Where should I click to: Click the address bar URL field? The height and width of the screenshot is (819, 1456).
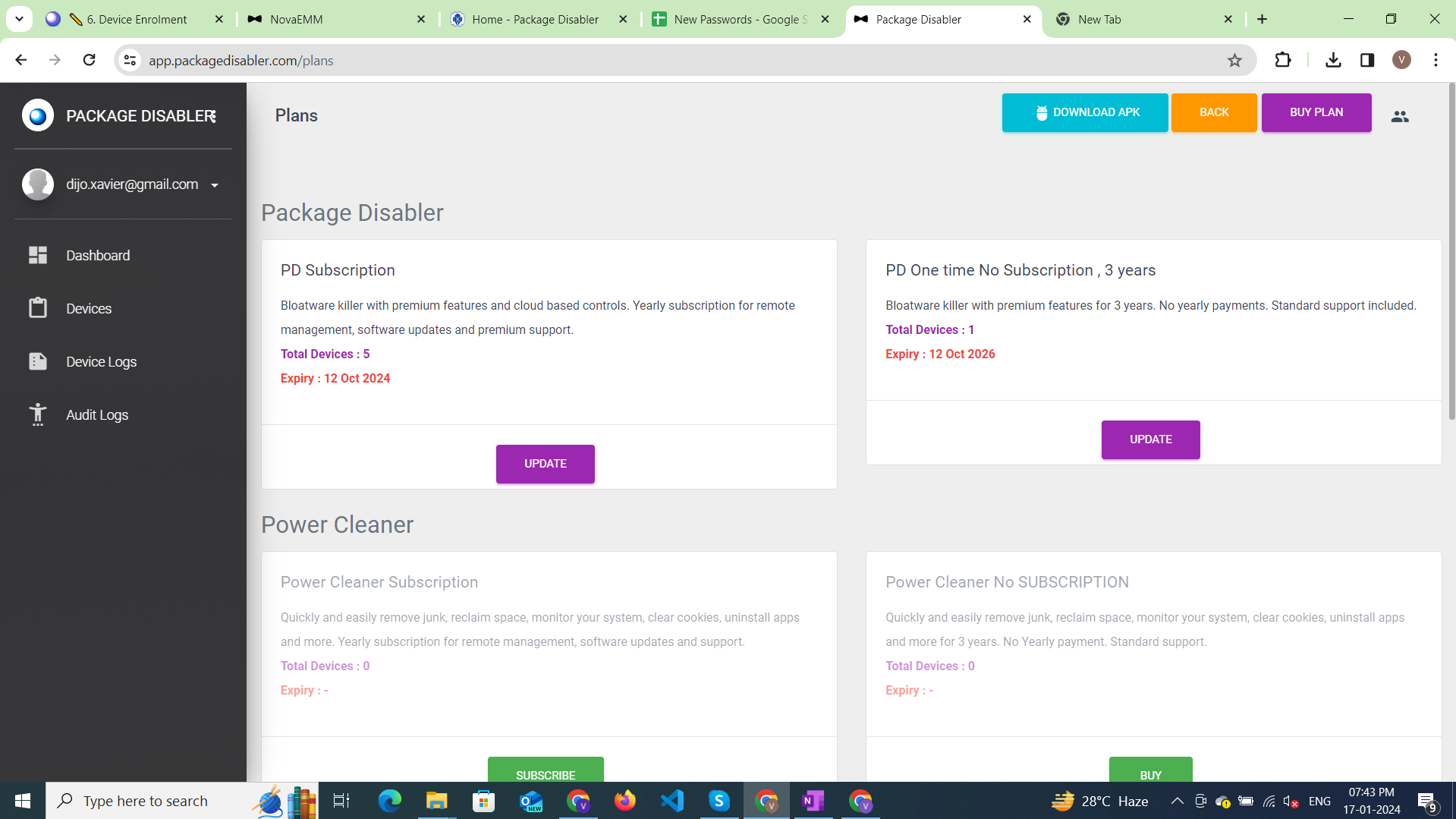(x=607, y=61)
